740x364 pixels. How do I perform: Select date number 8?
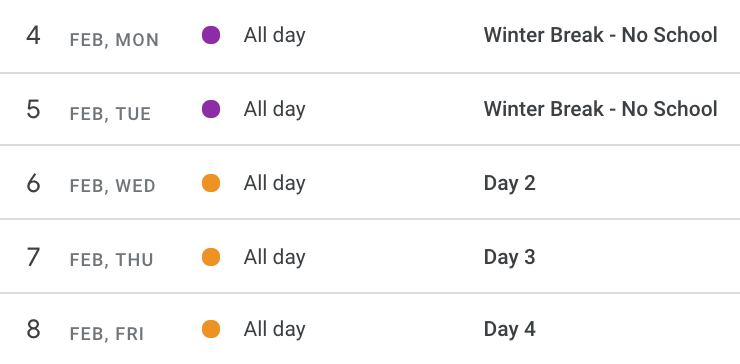click(x=33, y=330)
